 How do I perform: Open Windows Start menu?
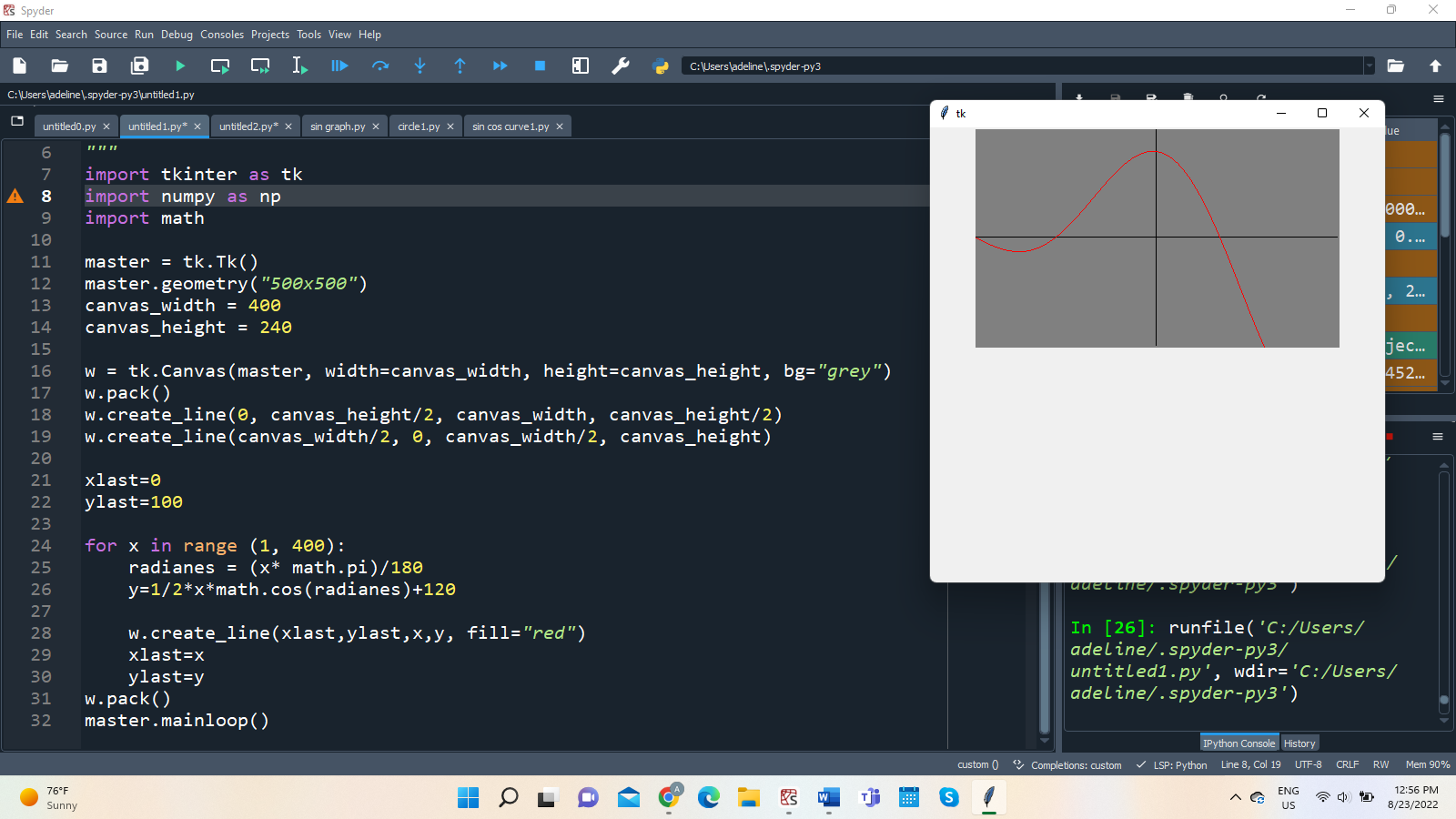coord(469,797)
